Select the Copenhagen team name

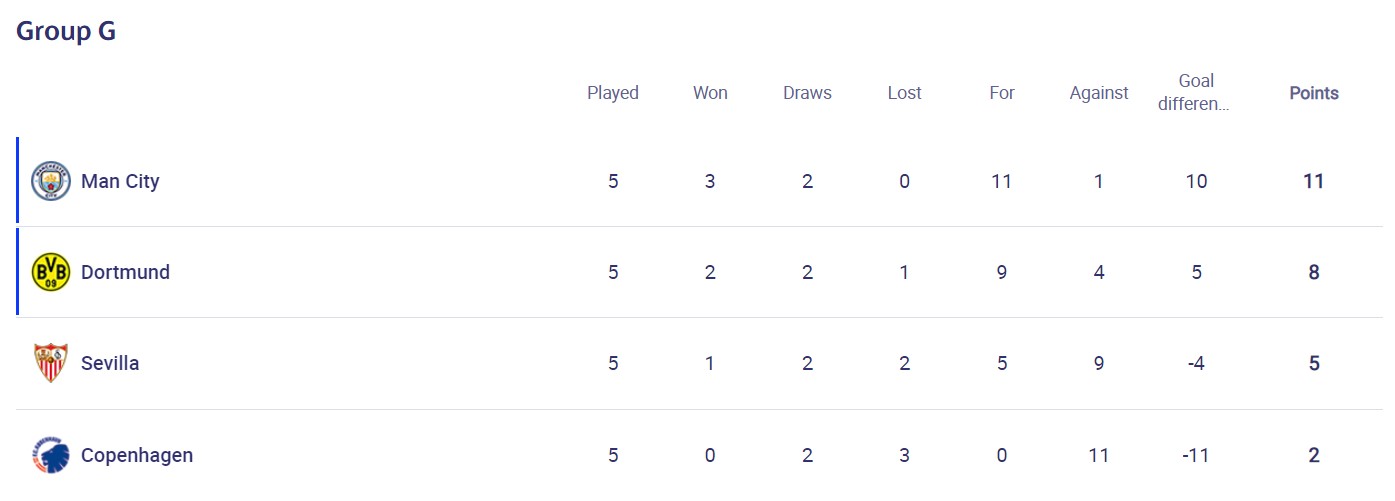point(137,455)
